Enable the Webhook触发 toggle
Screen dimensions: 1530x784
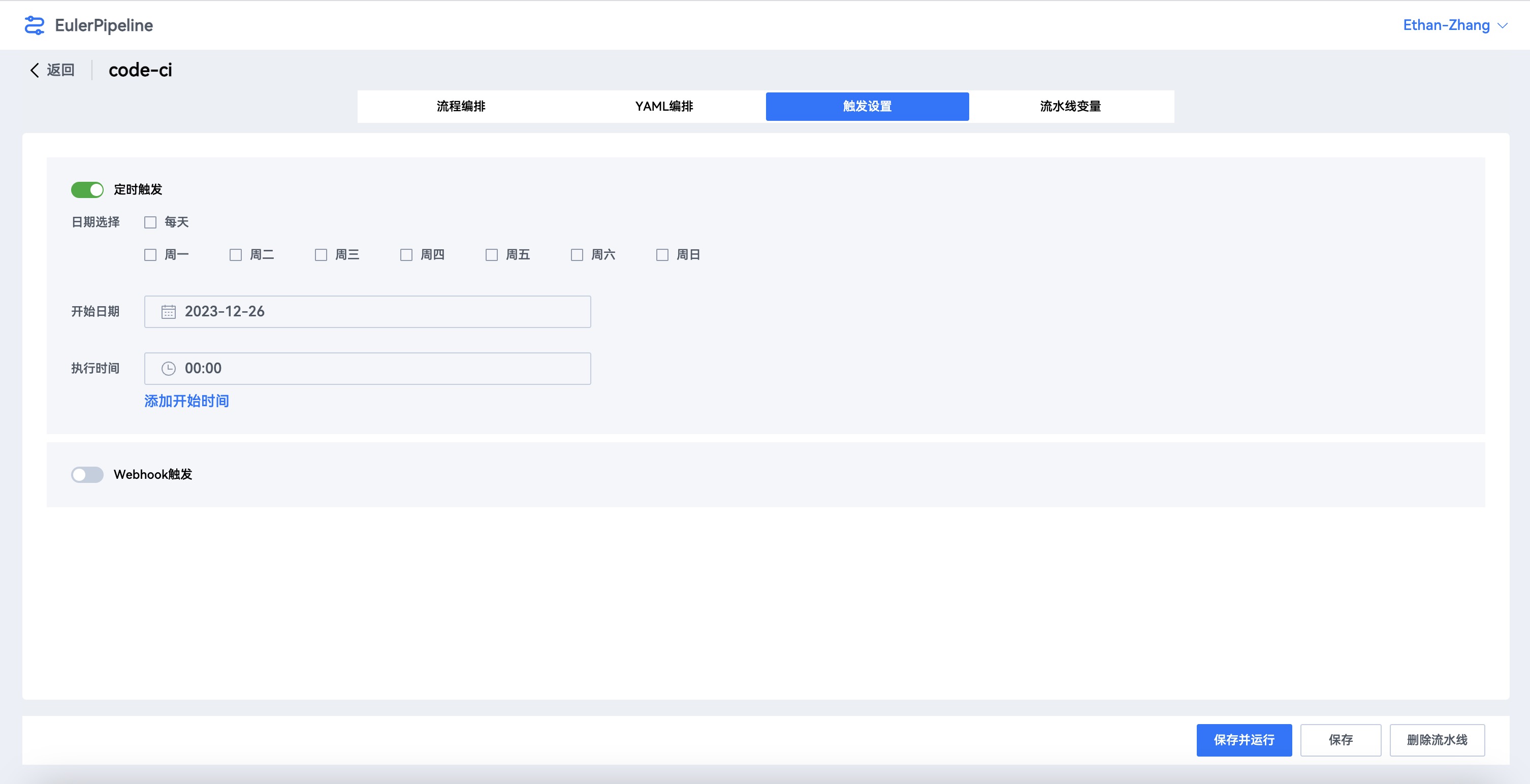[87, 475]
